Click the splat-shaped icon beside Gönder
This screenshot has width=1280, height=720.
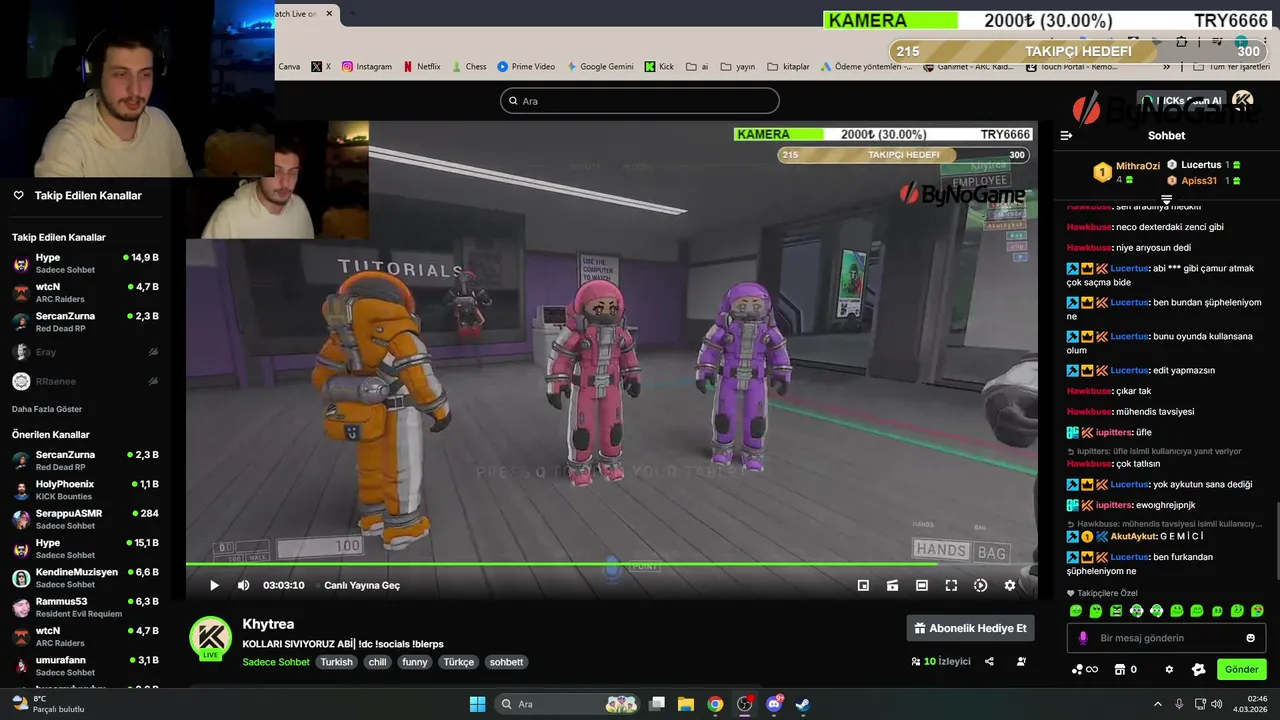[1199, 670]
